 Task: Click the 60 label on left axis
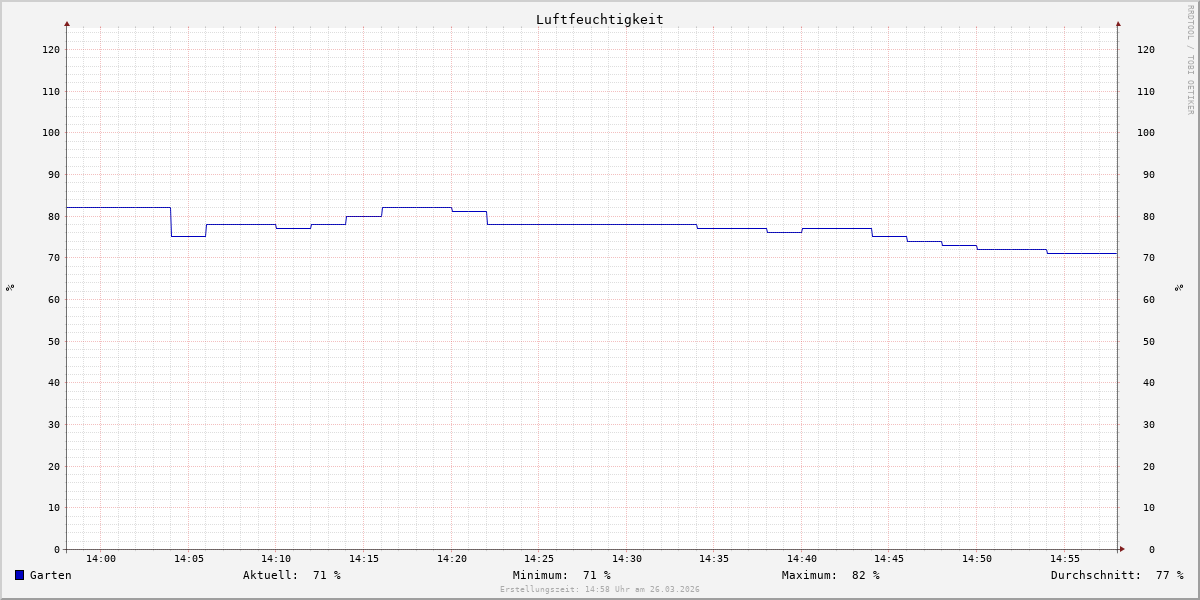pos(54,299)
